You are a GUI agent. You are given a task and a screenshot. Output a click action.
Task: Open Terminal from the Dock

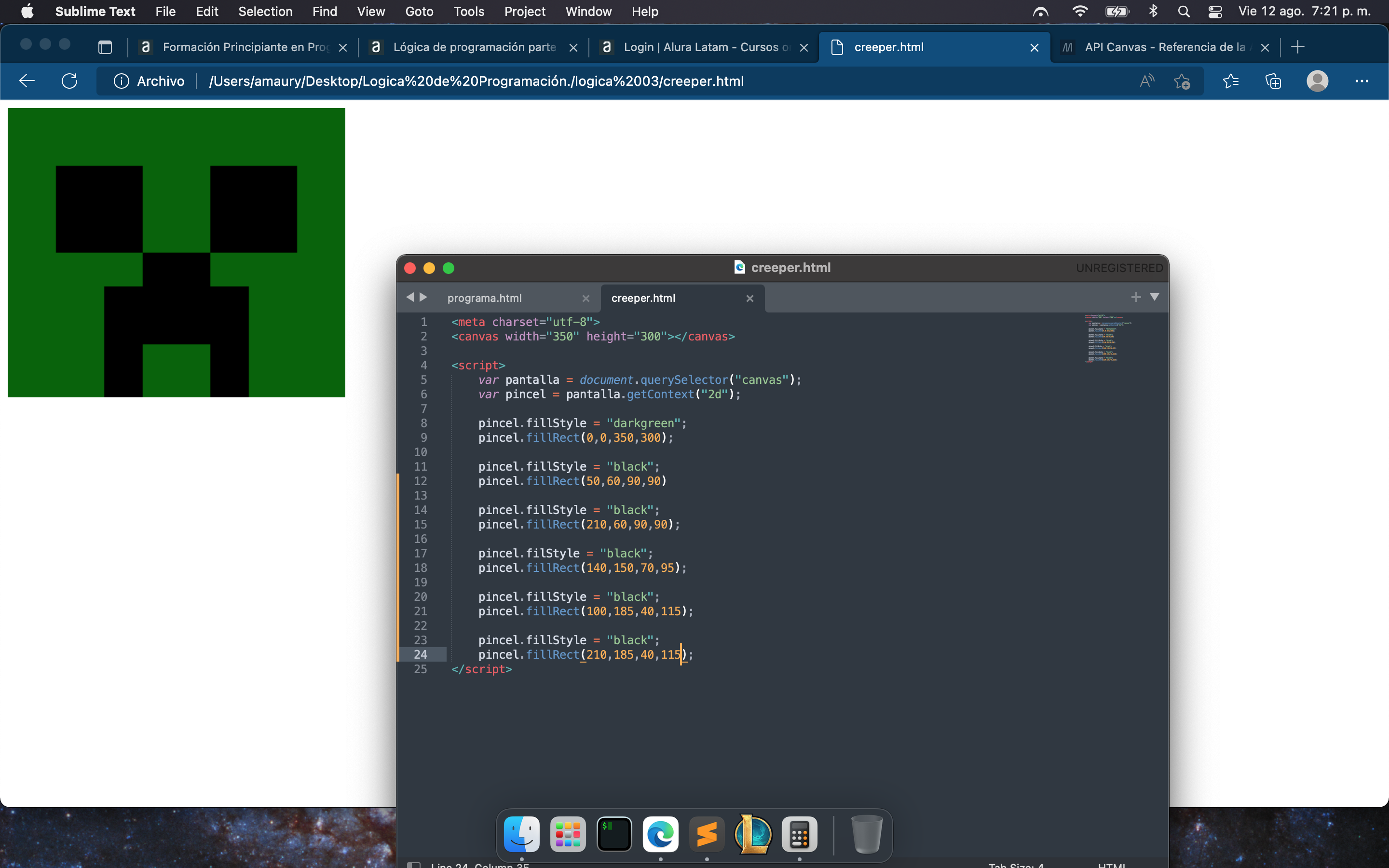pyautogui.click(x=614, y=834)
